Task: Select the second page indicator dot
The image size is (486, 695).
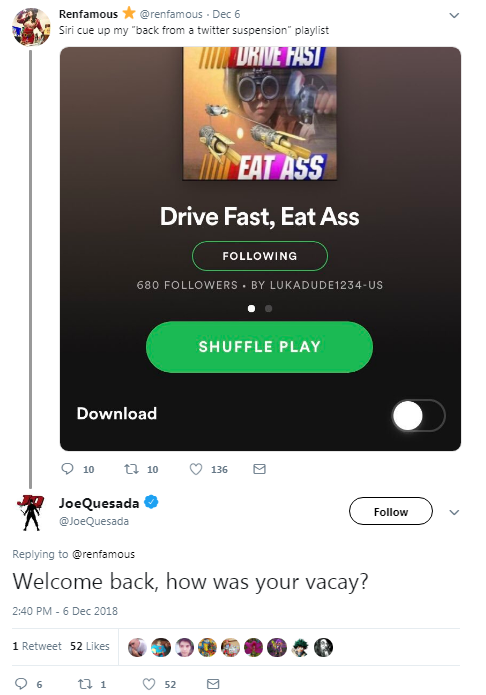Action: click(268, 308)
